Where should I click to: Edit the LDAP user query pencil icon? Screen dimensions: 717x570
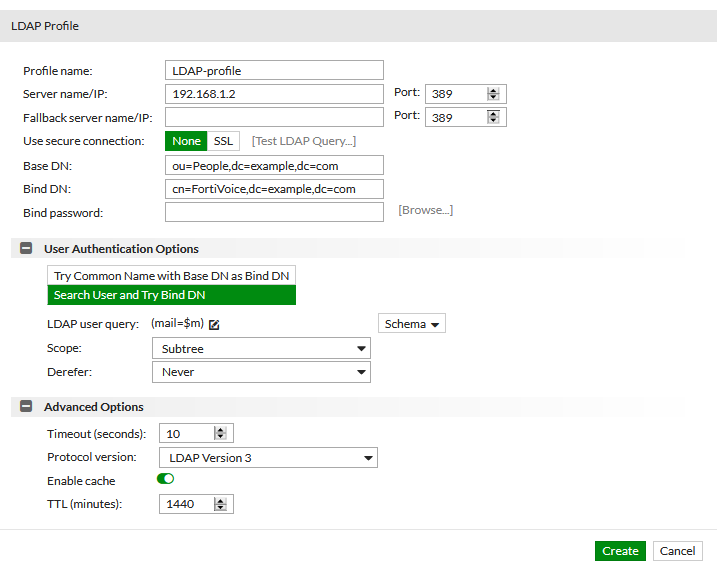click(214, 325)
